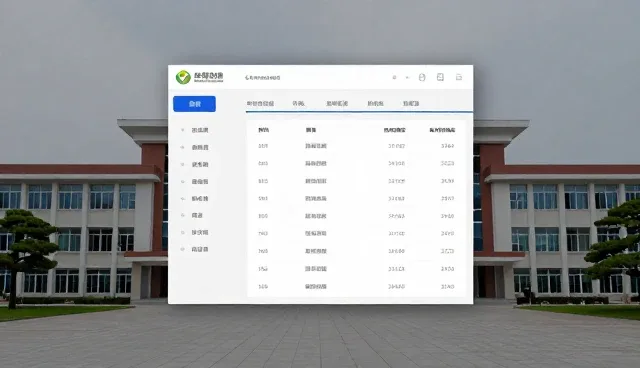Click the green checkmark logo
Screen dimensions: 640x368
183,77
